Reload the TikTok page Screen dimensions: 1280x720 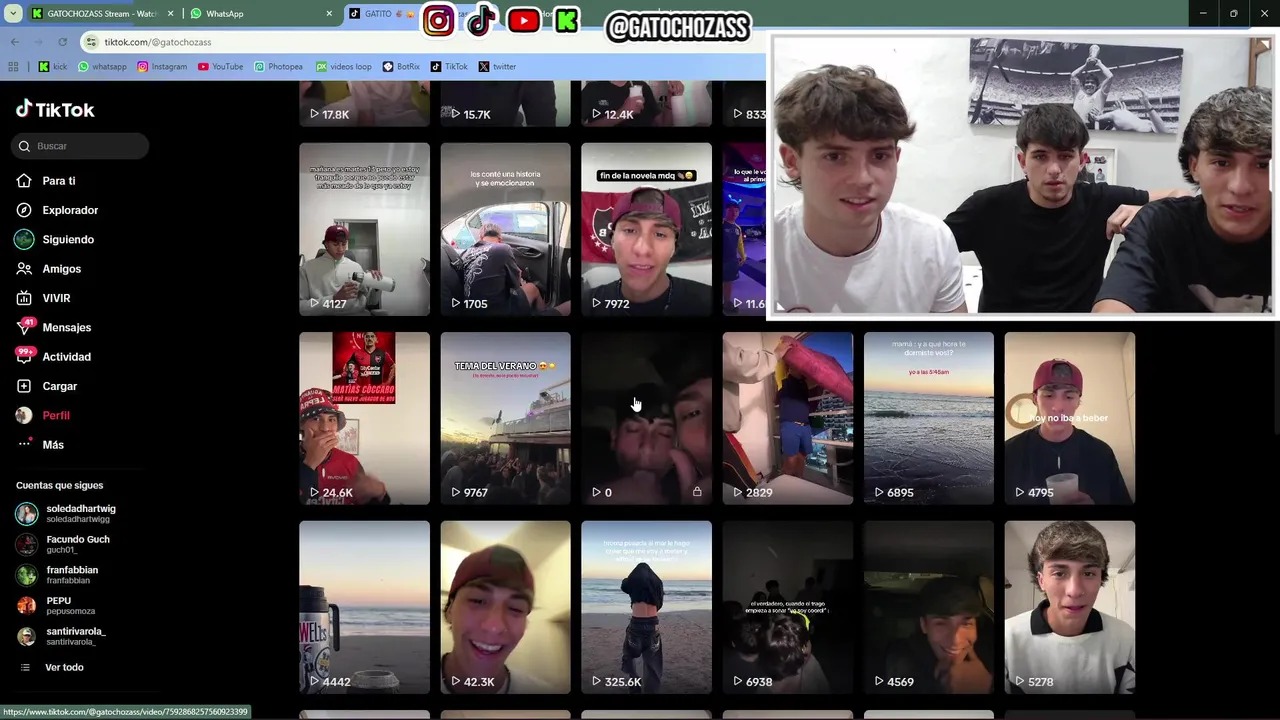[x=62, y=42]
